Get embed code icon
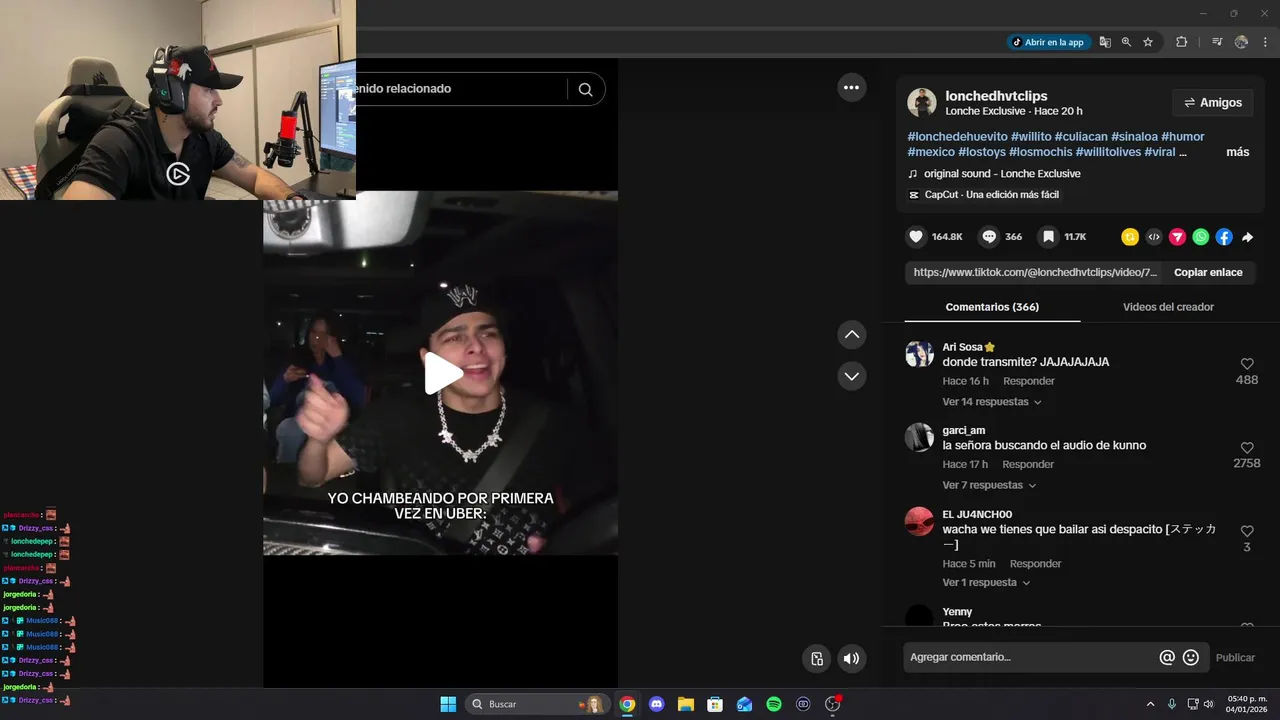Image resolution: width=1280 pixels, height=720 pixels. pyautogui.click(x=1154, y=237)
